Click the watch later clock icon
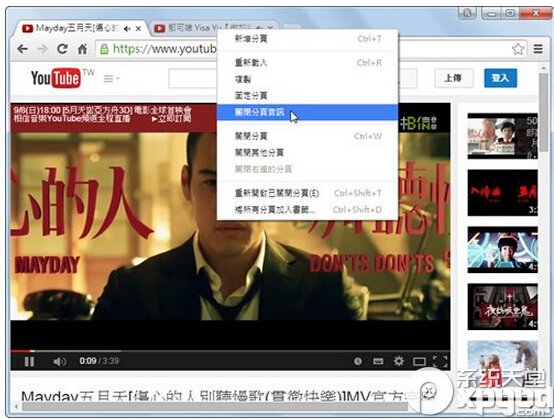 point(358,361)
